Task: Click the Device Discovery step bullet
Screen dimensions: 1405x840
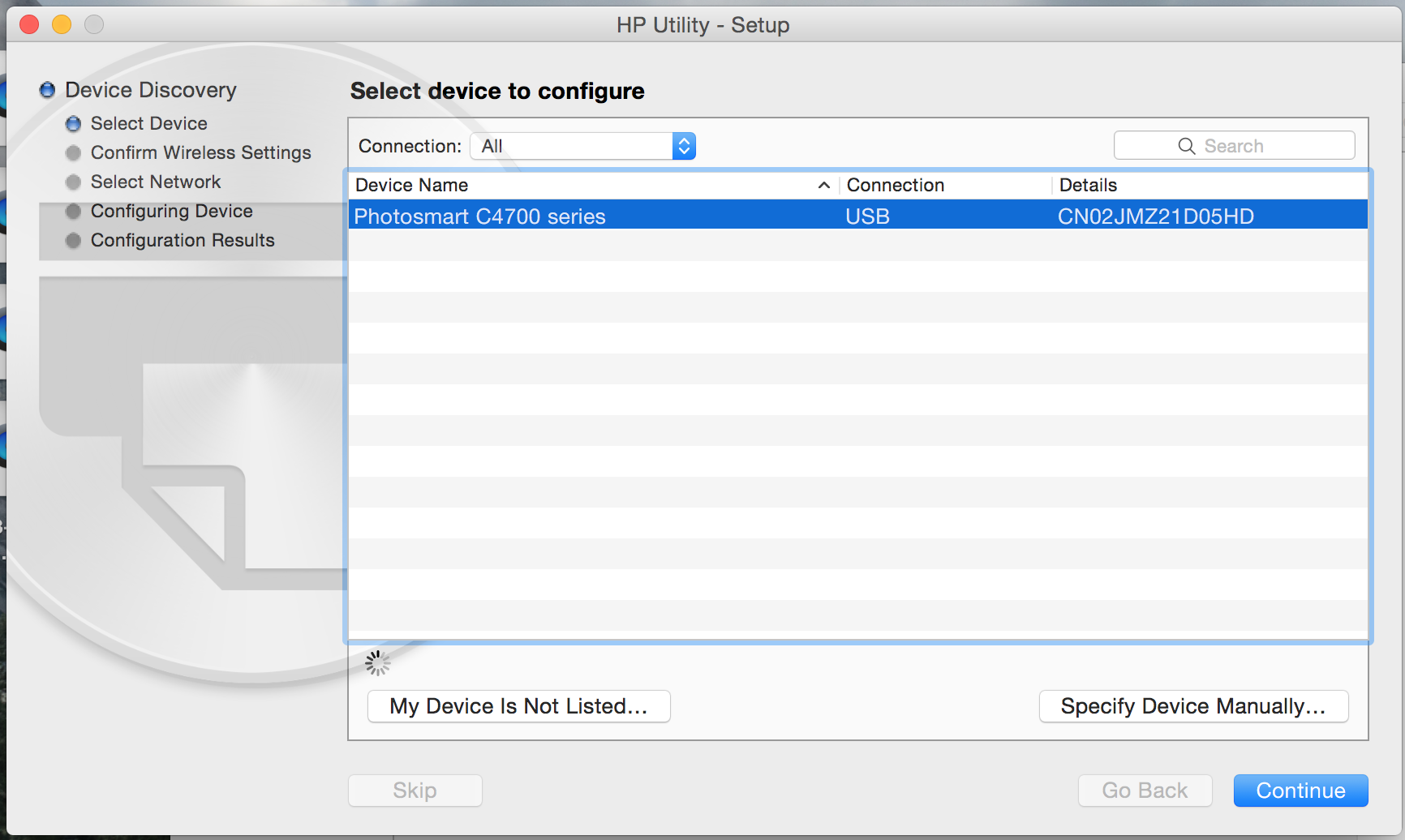Action: 48,90
